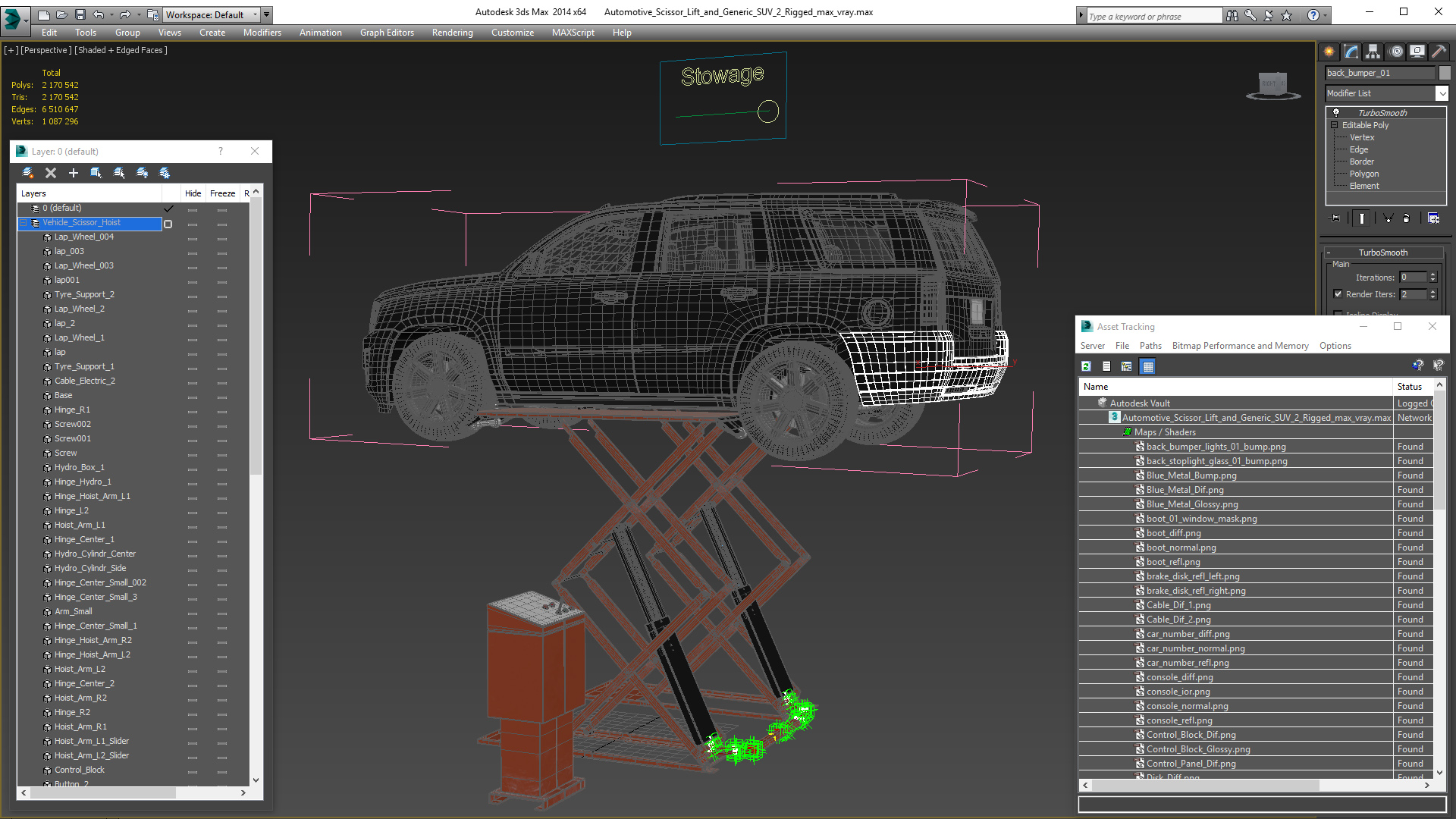Collapse the Vehicle_Scissor_Hoist layer group

[24, 223]
